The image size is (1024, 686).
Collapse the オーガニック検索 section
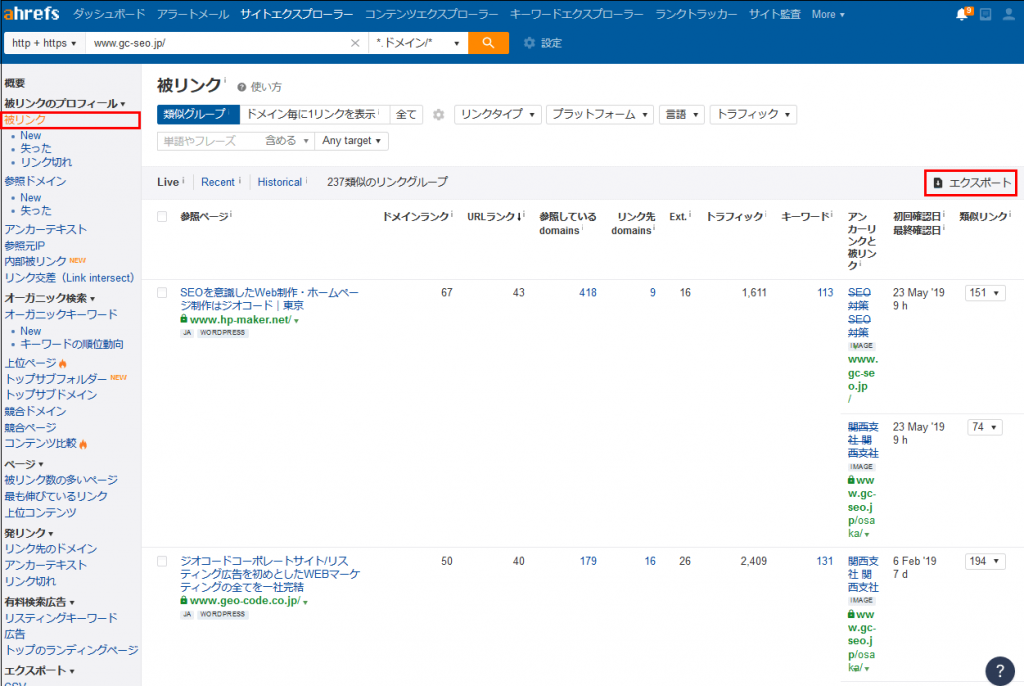coord(50,298)
